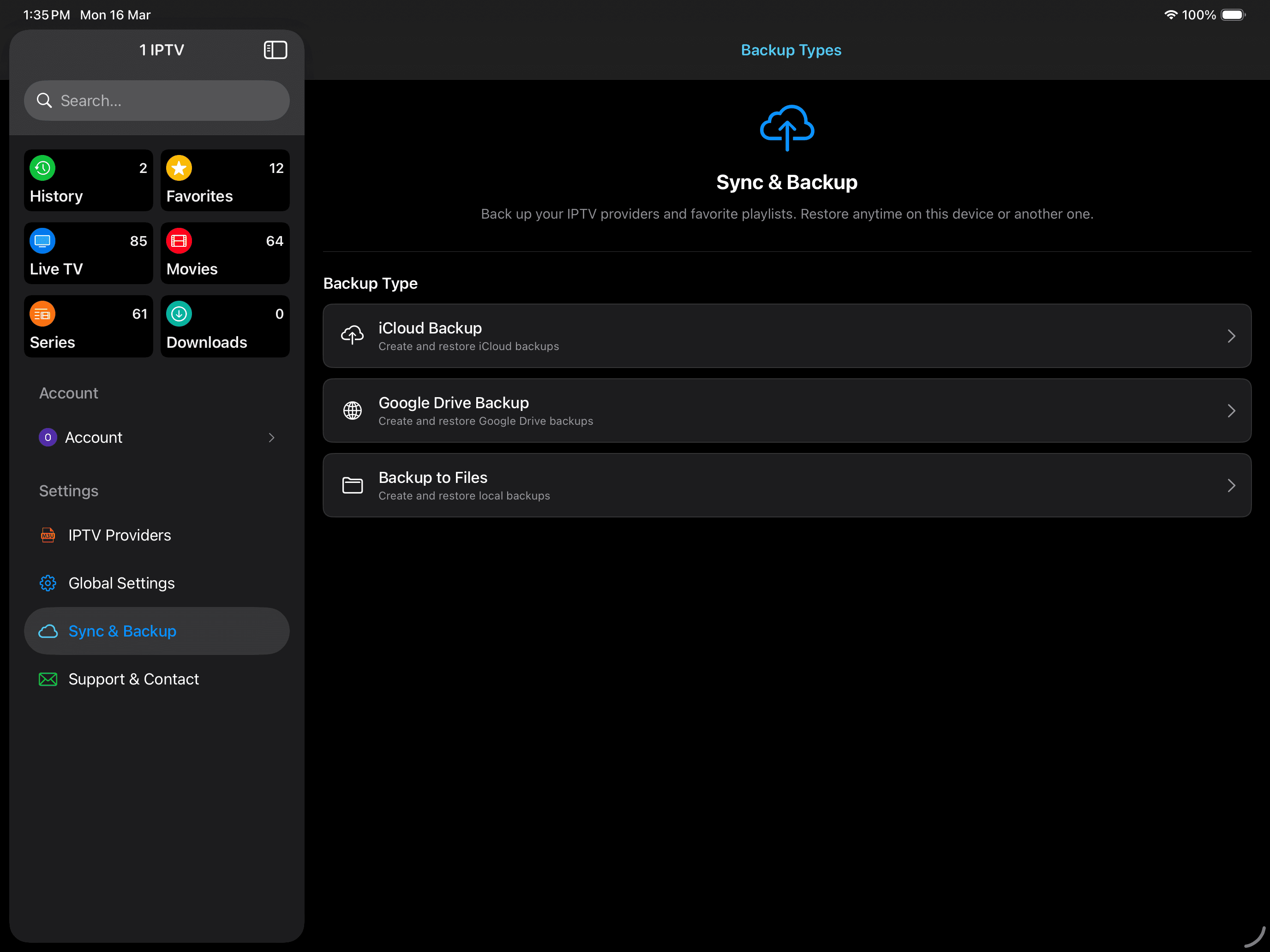The image size is (1270, 952).
Task: Select the Sync & Backup menu entry
Action: tap(122, 631)
